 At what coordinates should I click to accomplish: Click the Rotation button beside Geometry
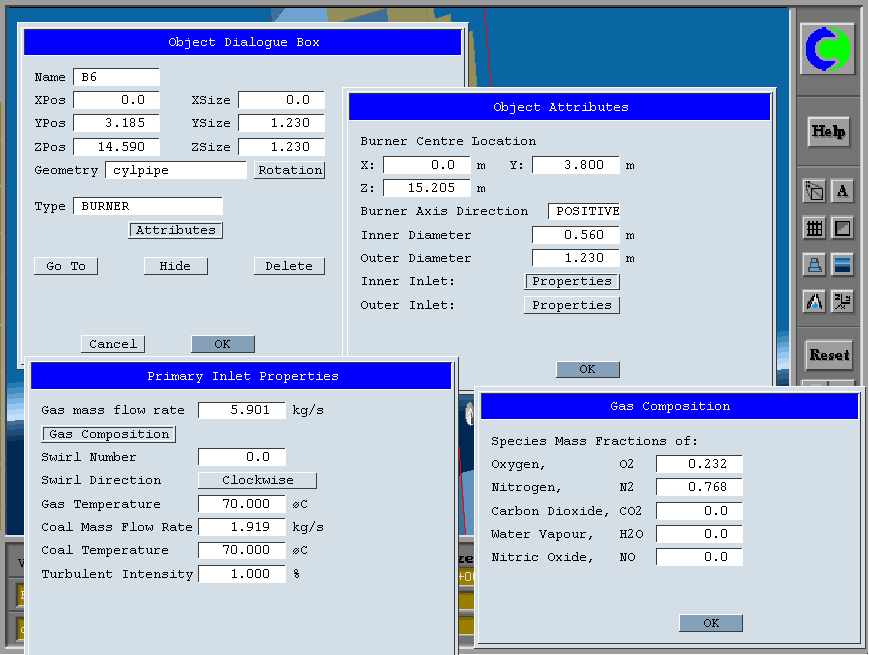[289, 171]
